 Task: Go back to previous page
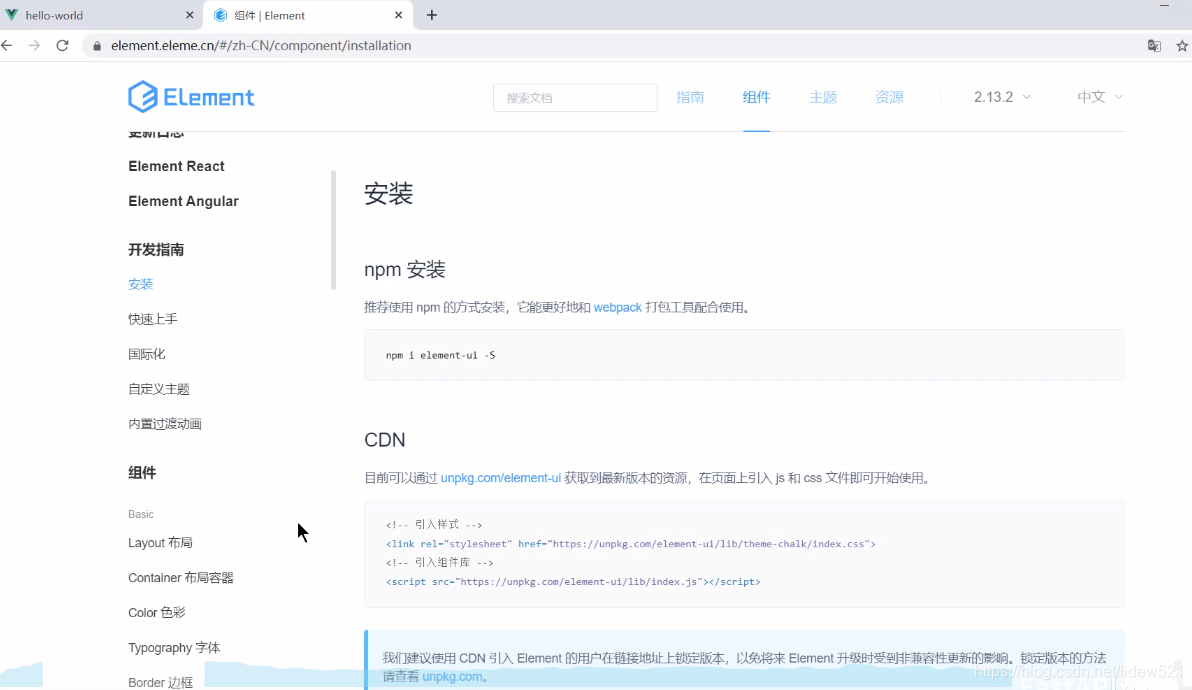(x=7, y=46)
